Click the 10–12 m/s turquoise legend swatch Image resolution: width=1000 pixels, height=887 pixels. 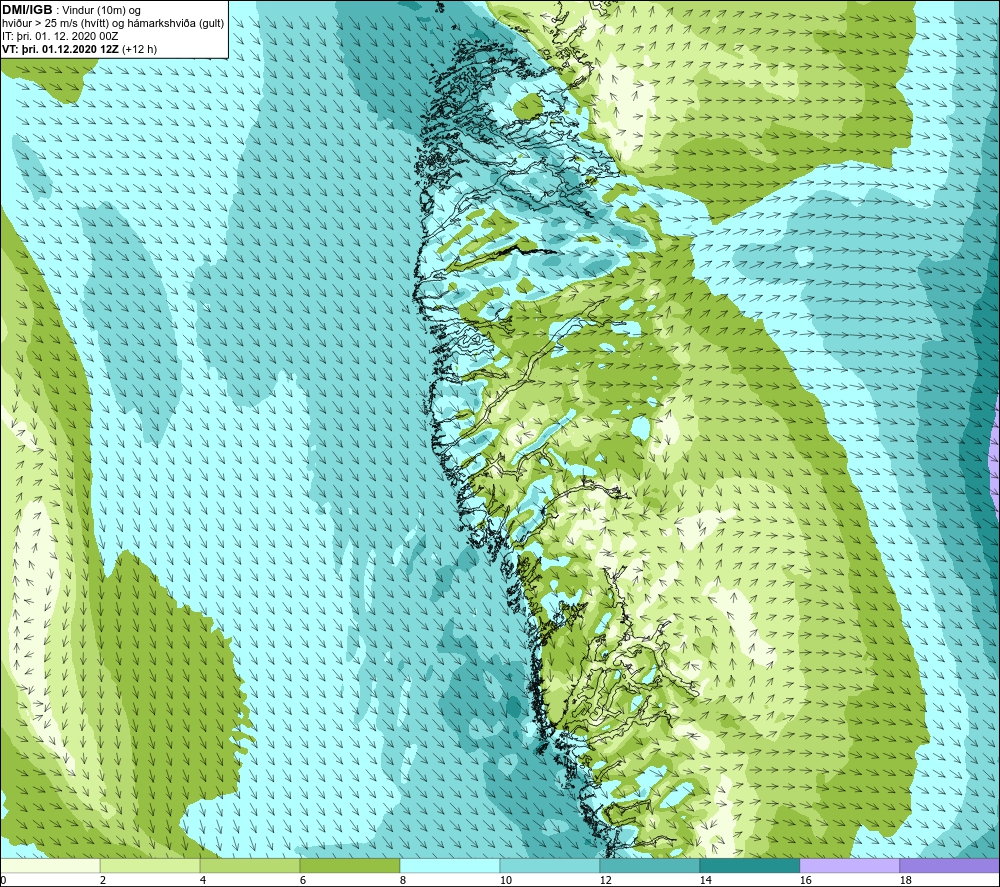coord(550,865)
